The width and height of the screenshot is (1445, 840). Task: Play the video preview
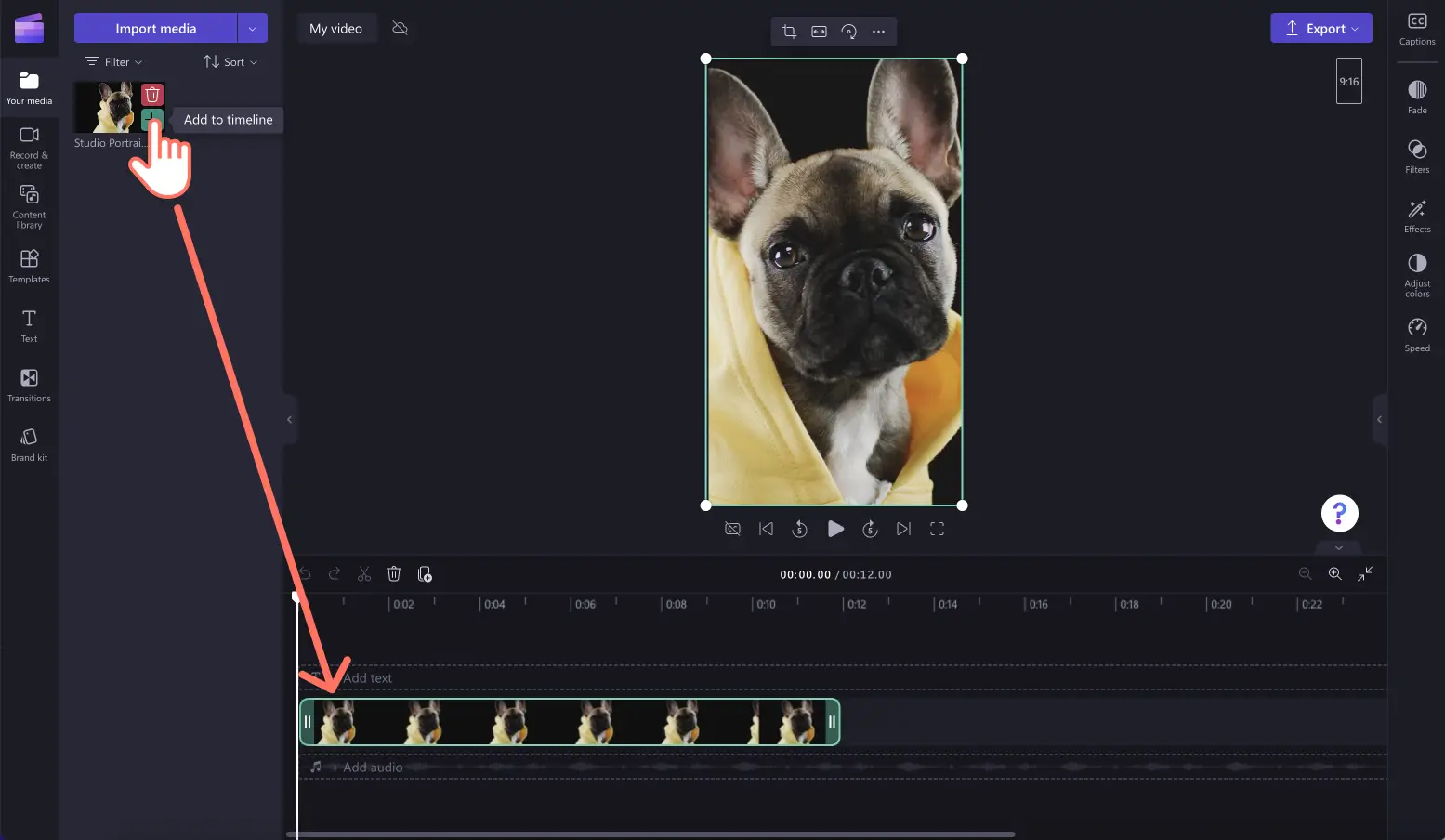click(835, 529)
